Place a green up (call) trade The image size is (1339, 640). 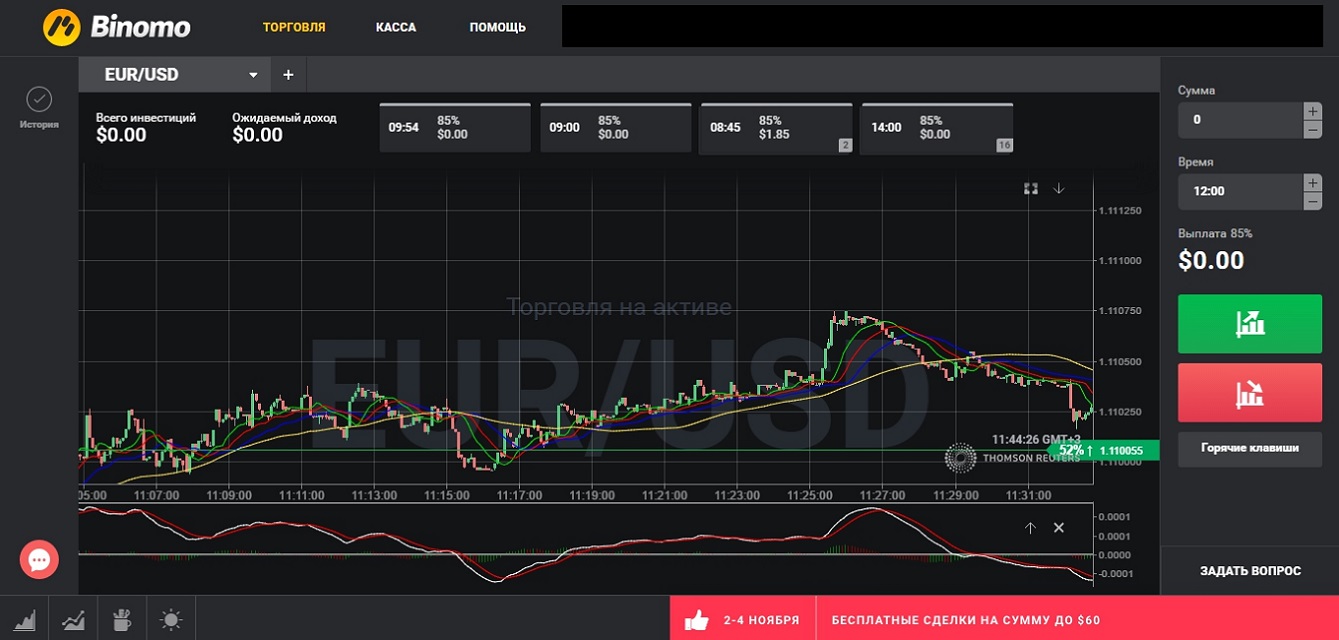1250,324
